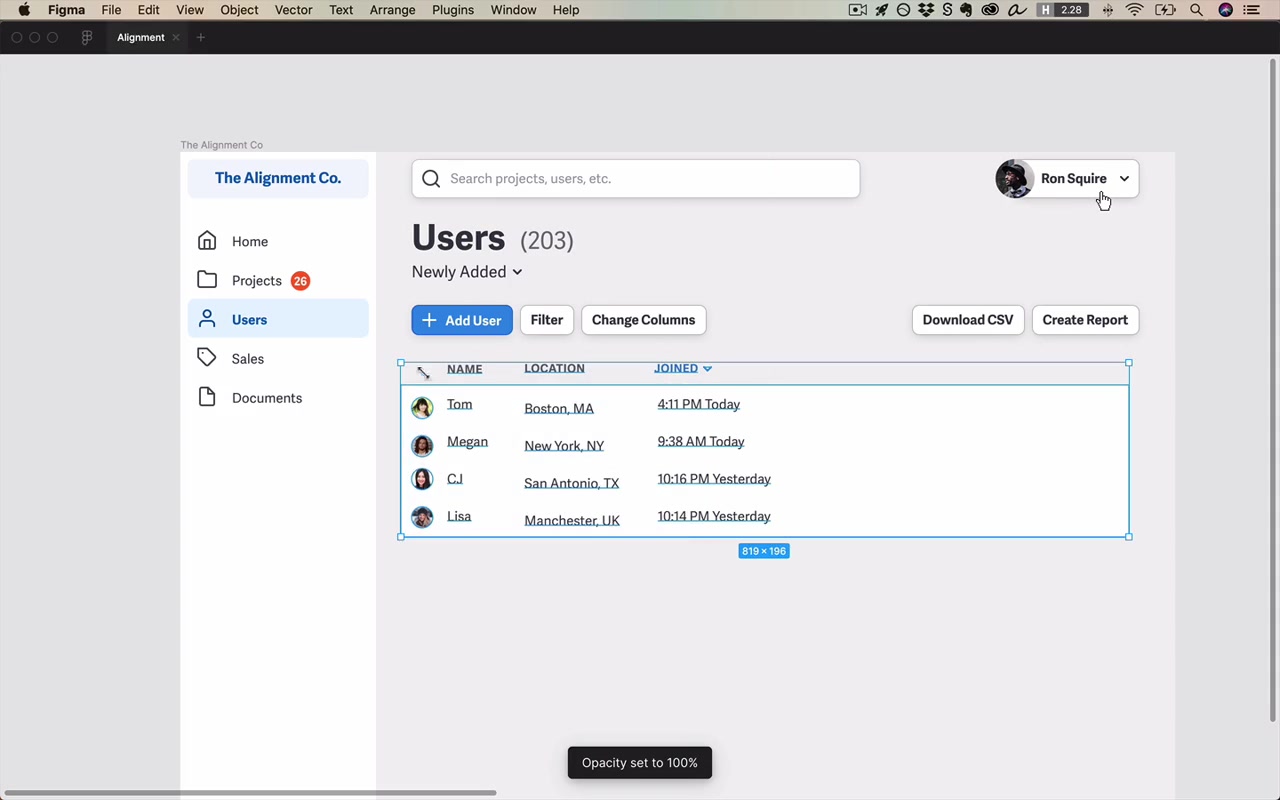Open the Arrange menu
Screen dimensions: 1280x800
[x=392, y=10]
